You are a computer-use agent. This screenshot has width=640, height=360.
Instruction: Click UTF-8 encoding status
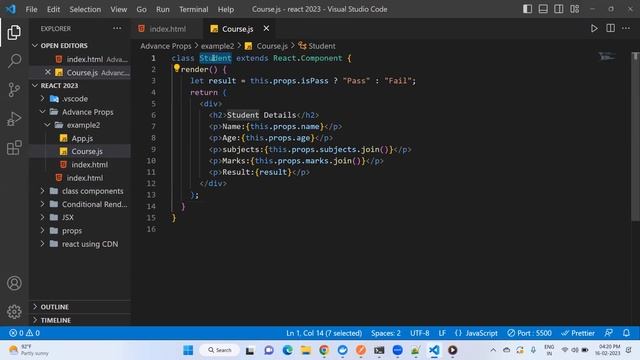420,333
